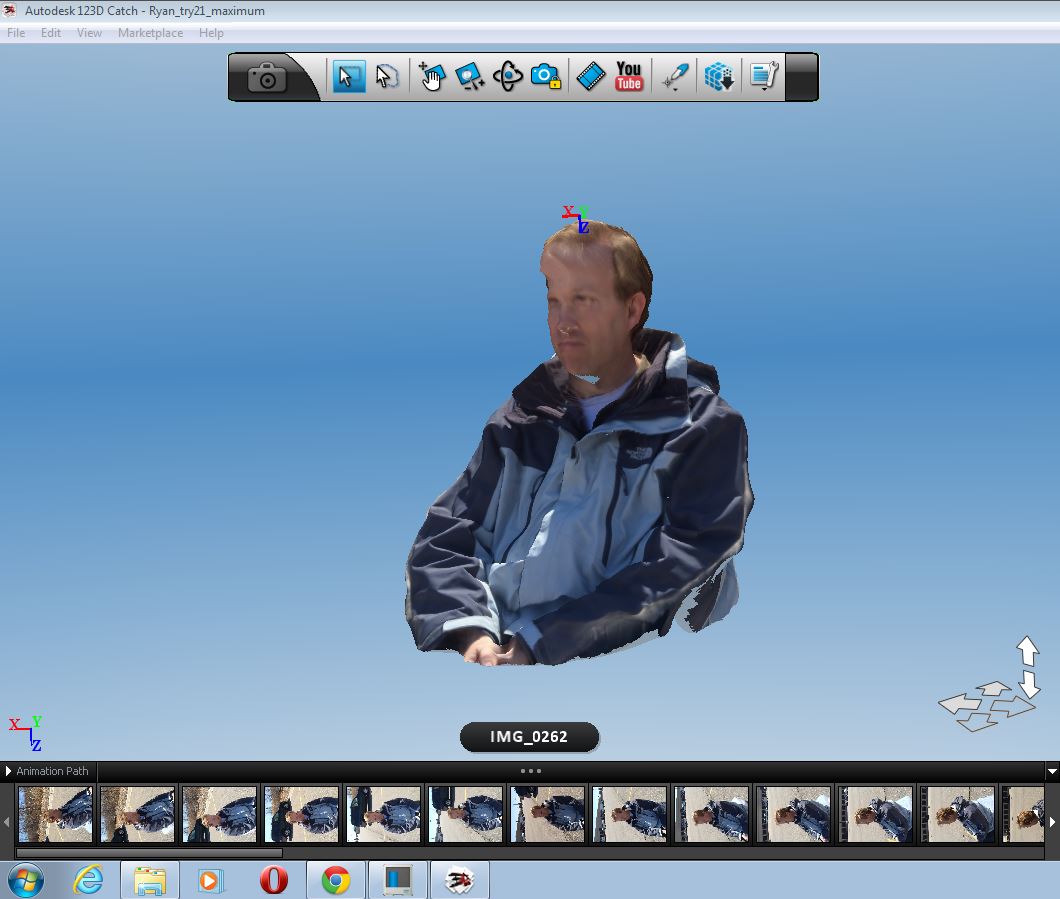Open the Help menu

211,32
